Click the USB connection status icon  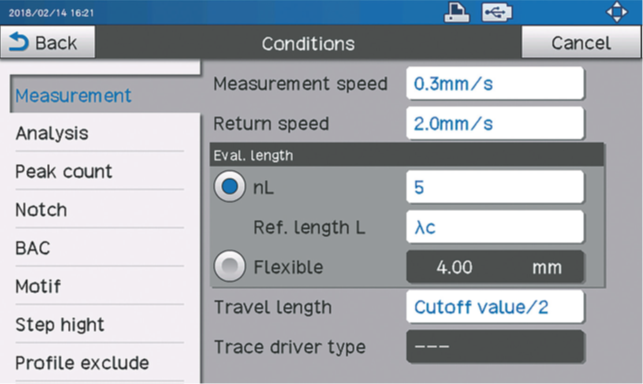pyautogui.click(x=497, y=12)
